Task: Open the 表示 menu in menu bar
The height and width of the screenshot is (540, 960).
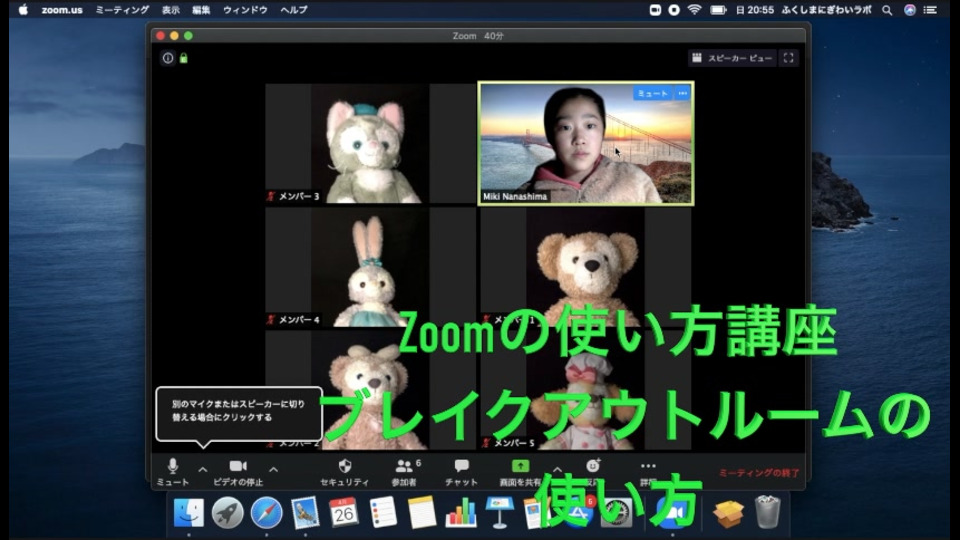Action: click(171, 10)
